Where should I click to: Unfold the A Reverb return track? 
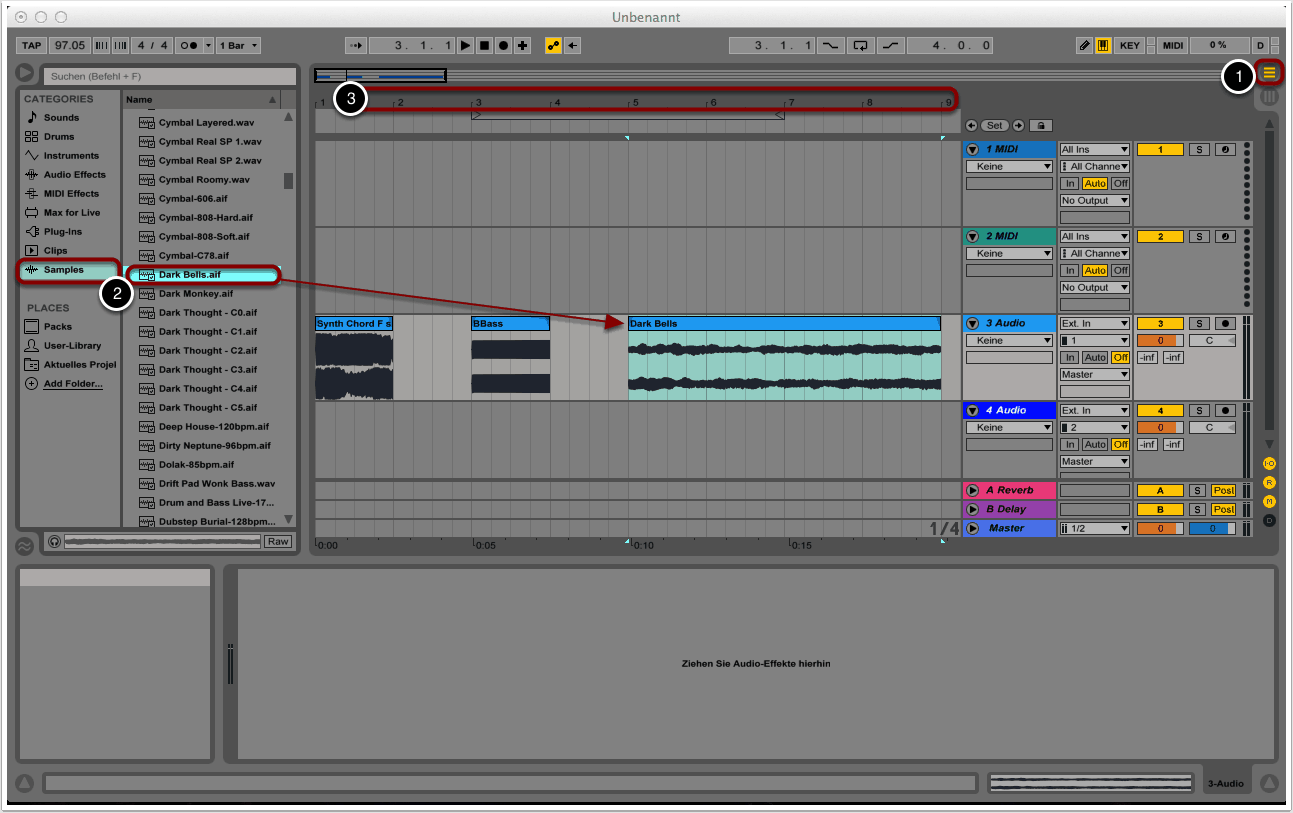point(972,490)
